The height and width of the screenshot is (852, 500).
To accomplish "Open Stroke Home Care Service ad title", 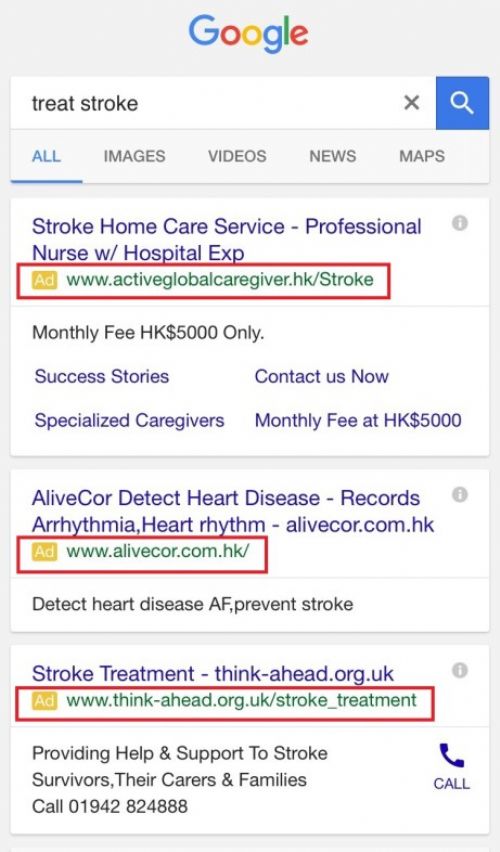I will point(227,239).
